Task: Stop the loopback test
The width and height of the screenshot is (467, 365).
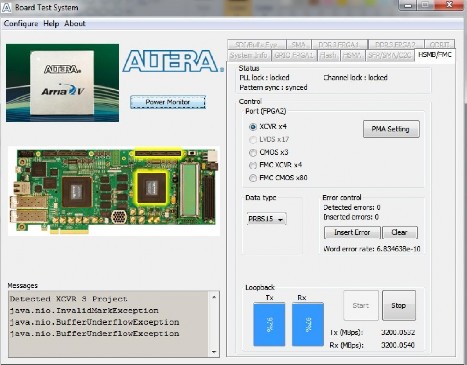Action: click(399, 305)
